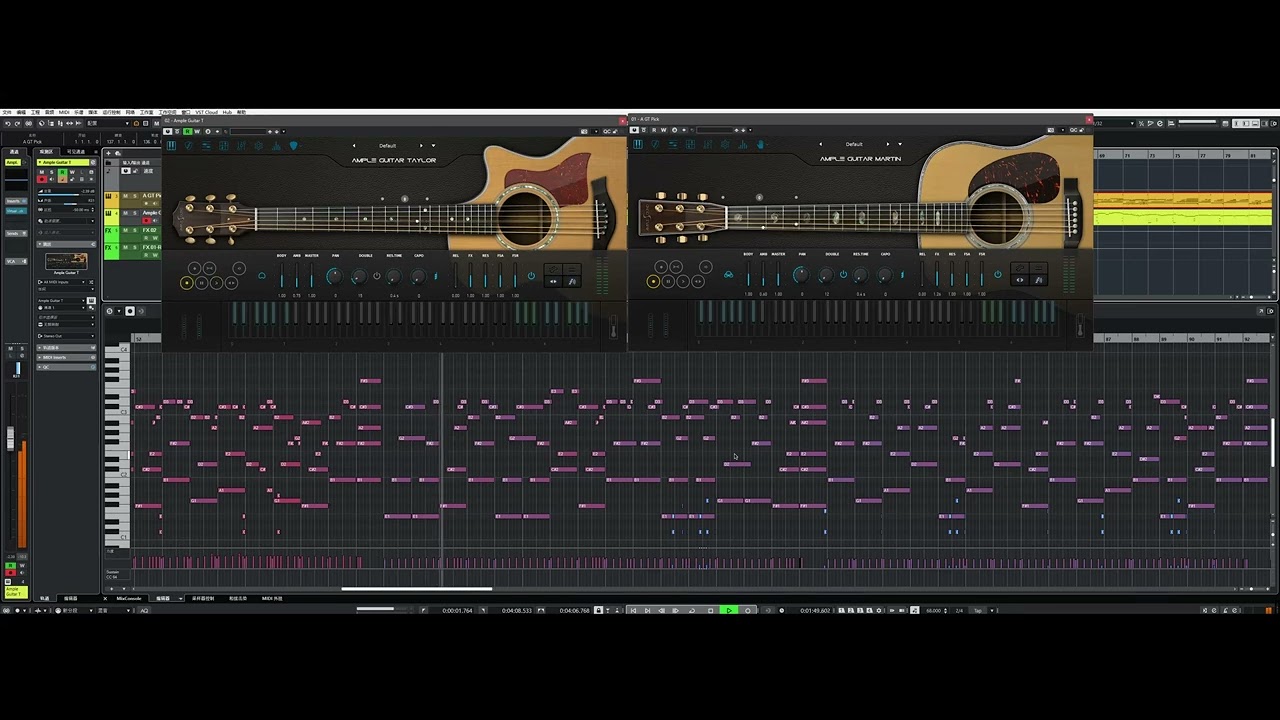Open the EQ bars icon in Ample Guitar Taylor
This screenshot has width=1280, height=720.
click(276, 146)
